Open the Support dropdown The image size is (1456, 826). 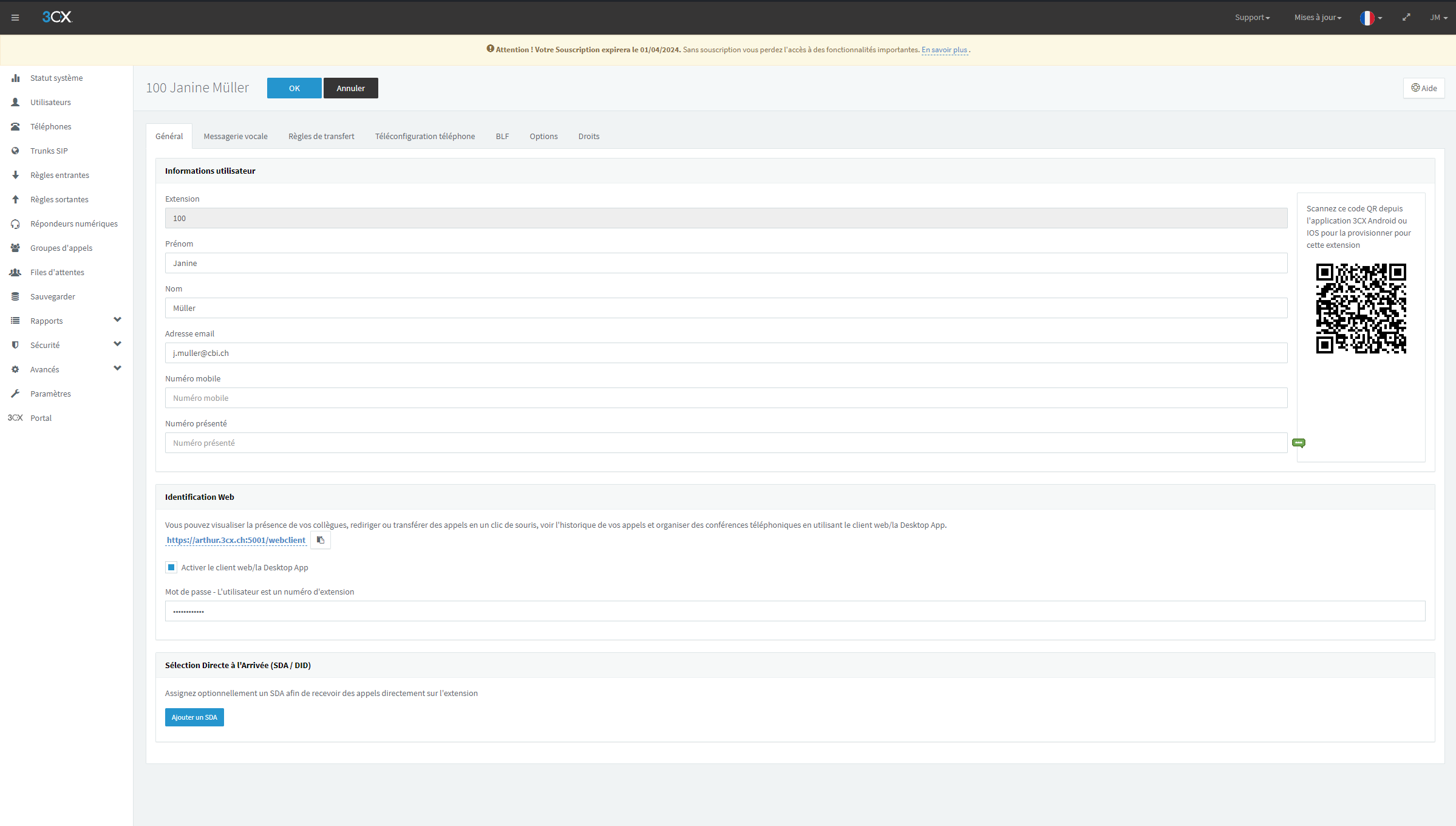pyautogui.click(x=1252, y=18)
